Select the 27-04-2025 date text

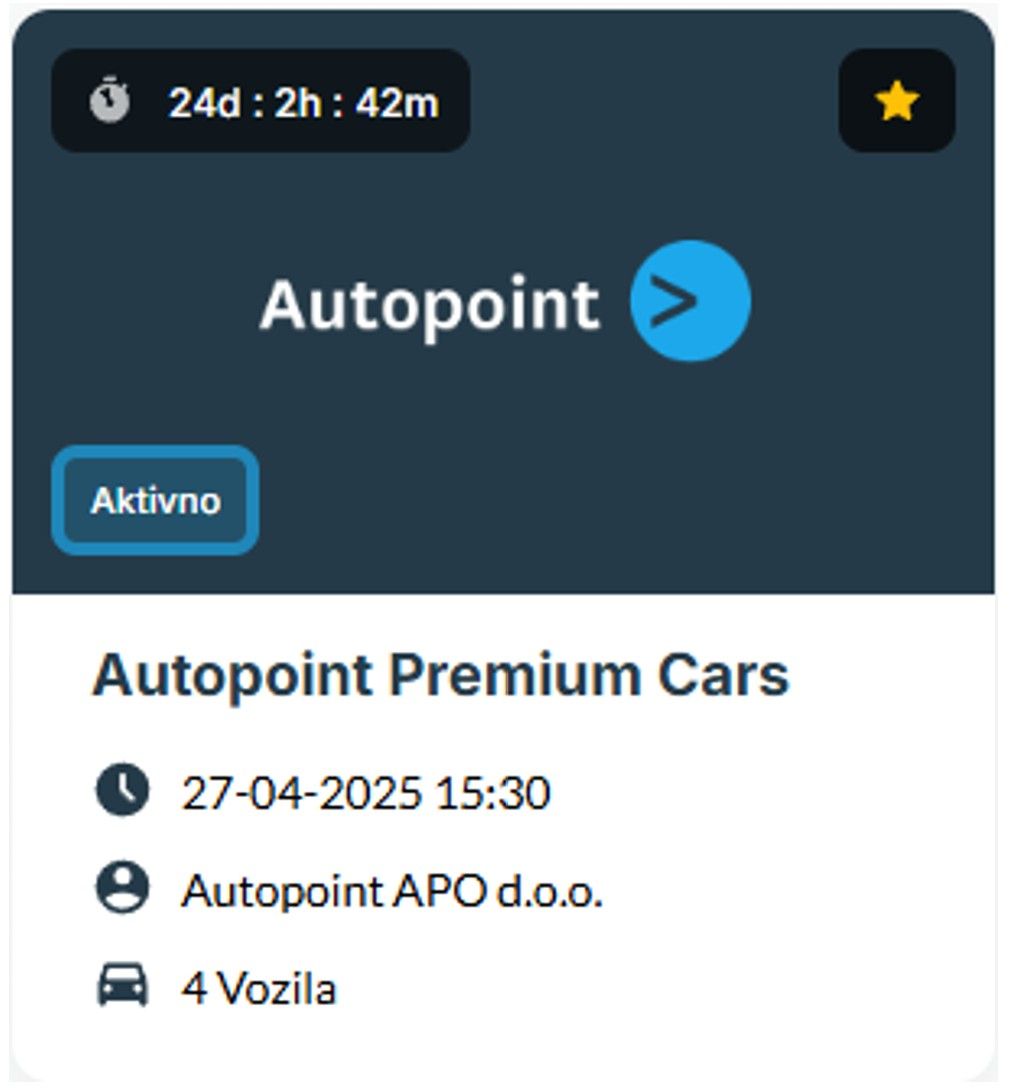click(302, 792)
